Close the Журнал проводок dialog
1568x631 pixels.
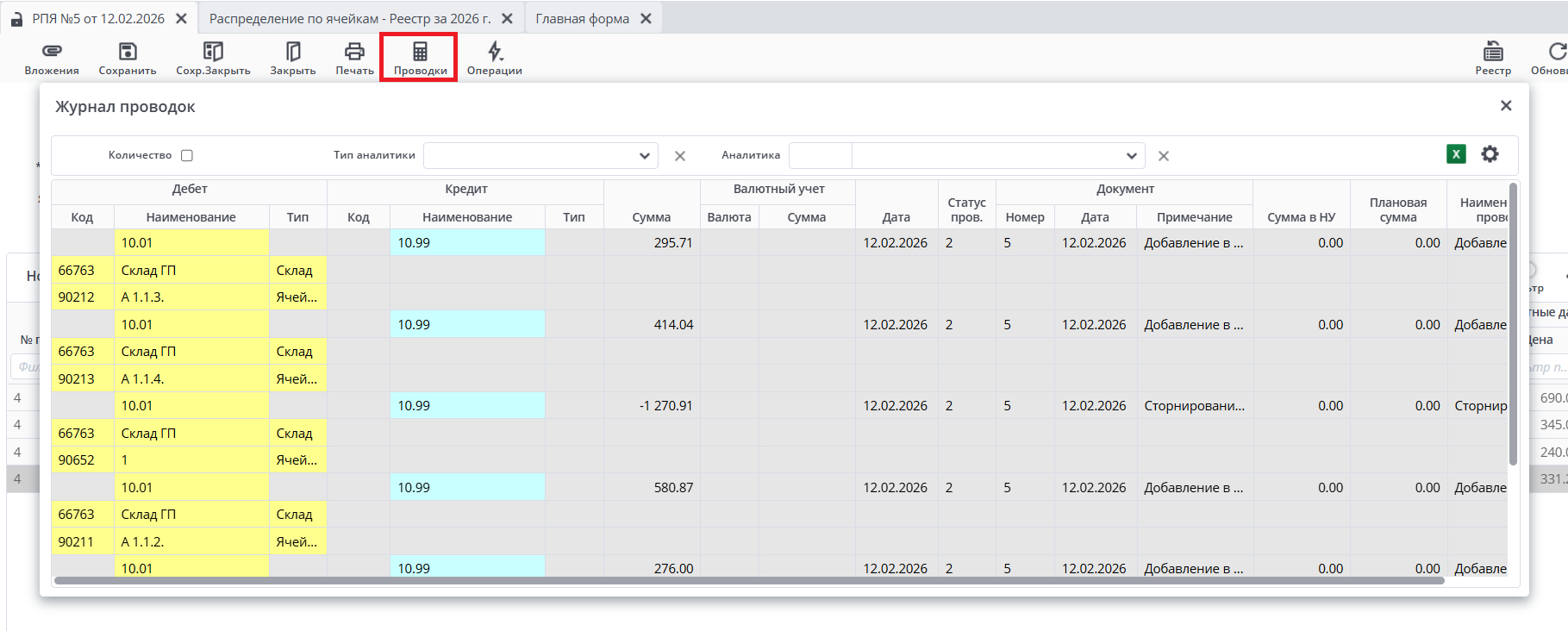coord(1506,105)
